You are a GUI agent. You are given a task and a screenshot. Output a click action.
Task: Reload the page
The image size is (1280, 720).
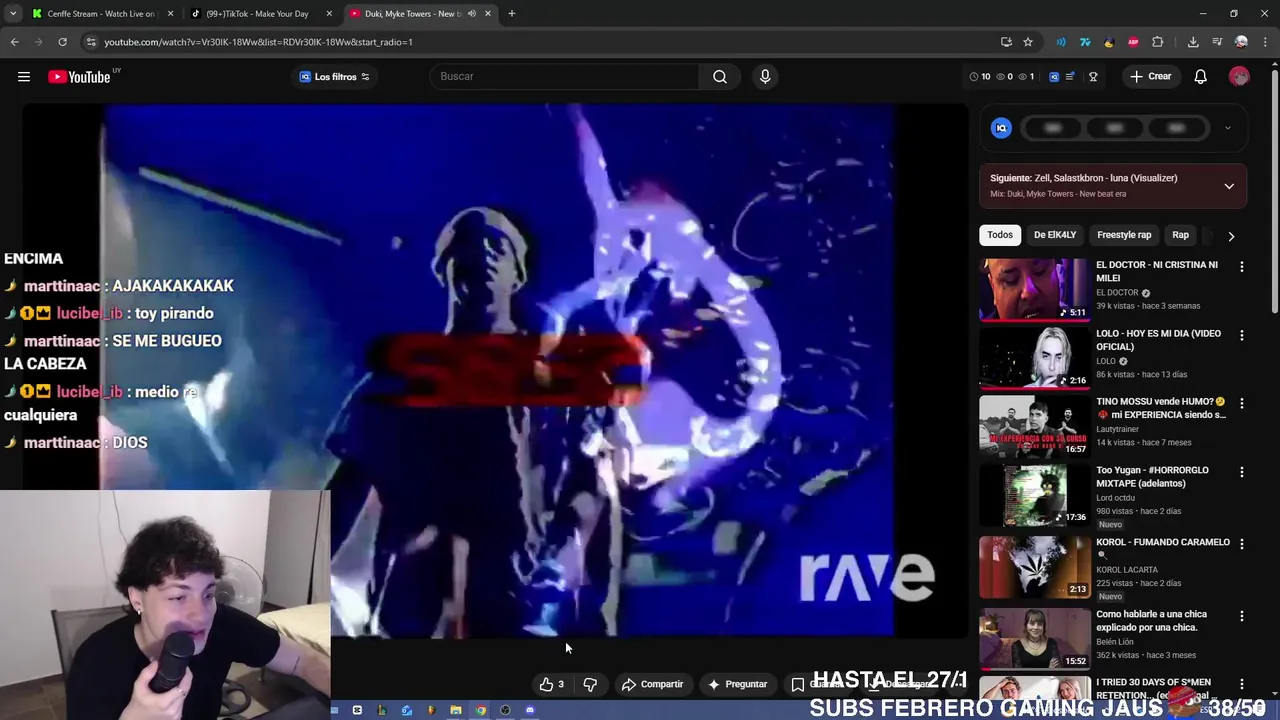(62, 42)
